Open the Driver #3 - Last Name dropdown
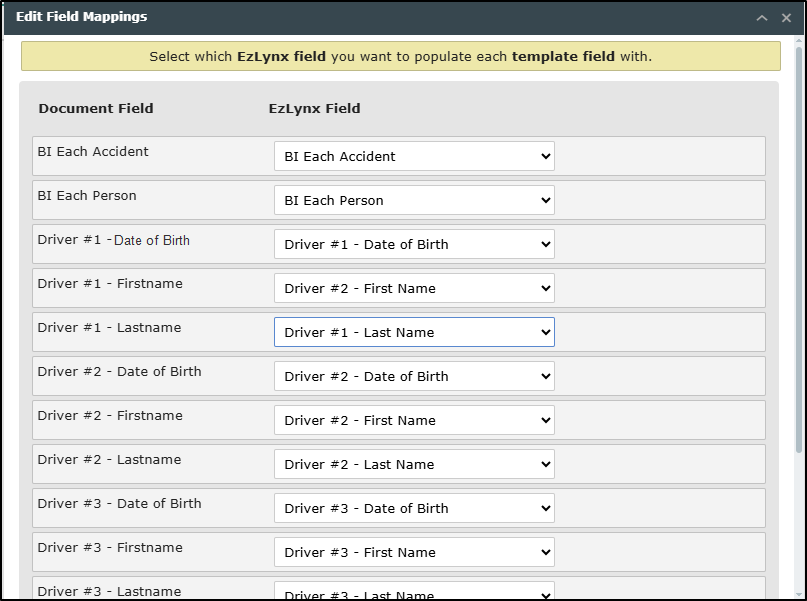The image size is (807, 601). click(414, 591)
